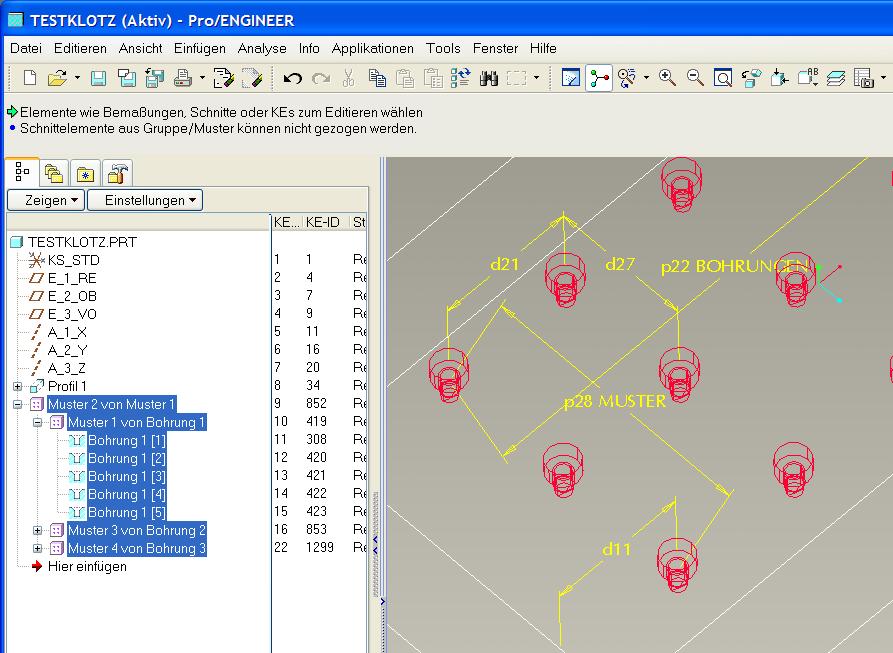
Task: Expand the Profil 1 feature
Action: pyautogui.click(x=18, y=387)
